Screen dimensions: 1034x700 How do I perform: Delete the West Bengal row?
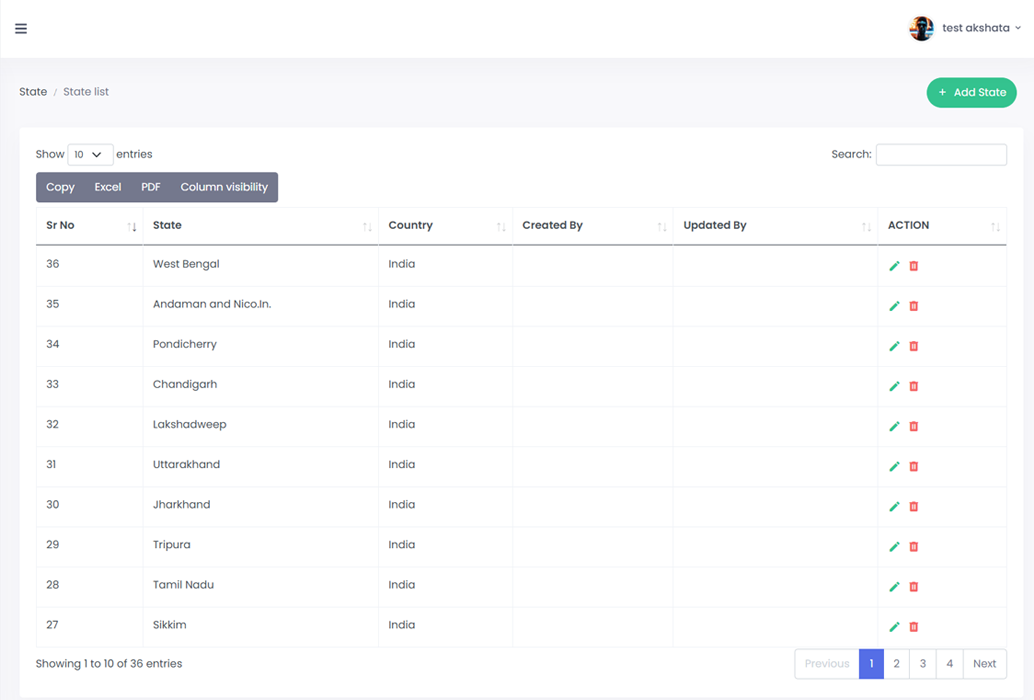point(913,266)
